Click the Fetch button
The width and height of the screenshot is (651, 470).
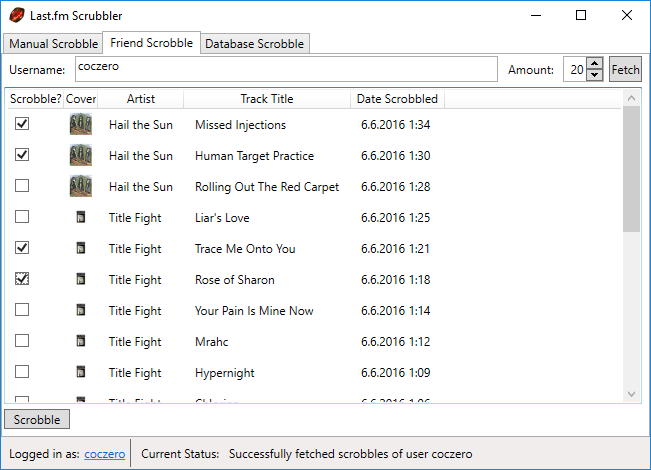(x=625, y=69)
